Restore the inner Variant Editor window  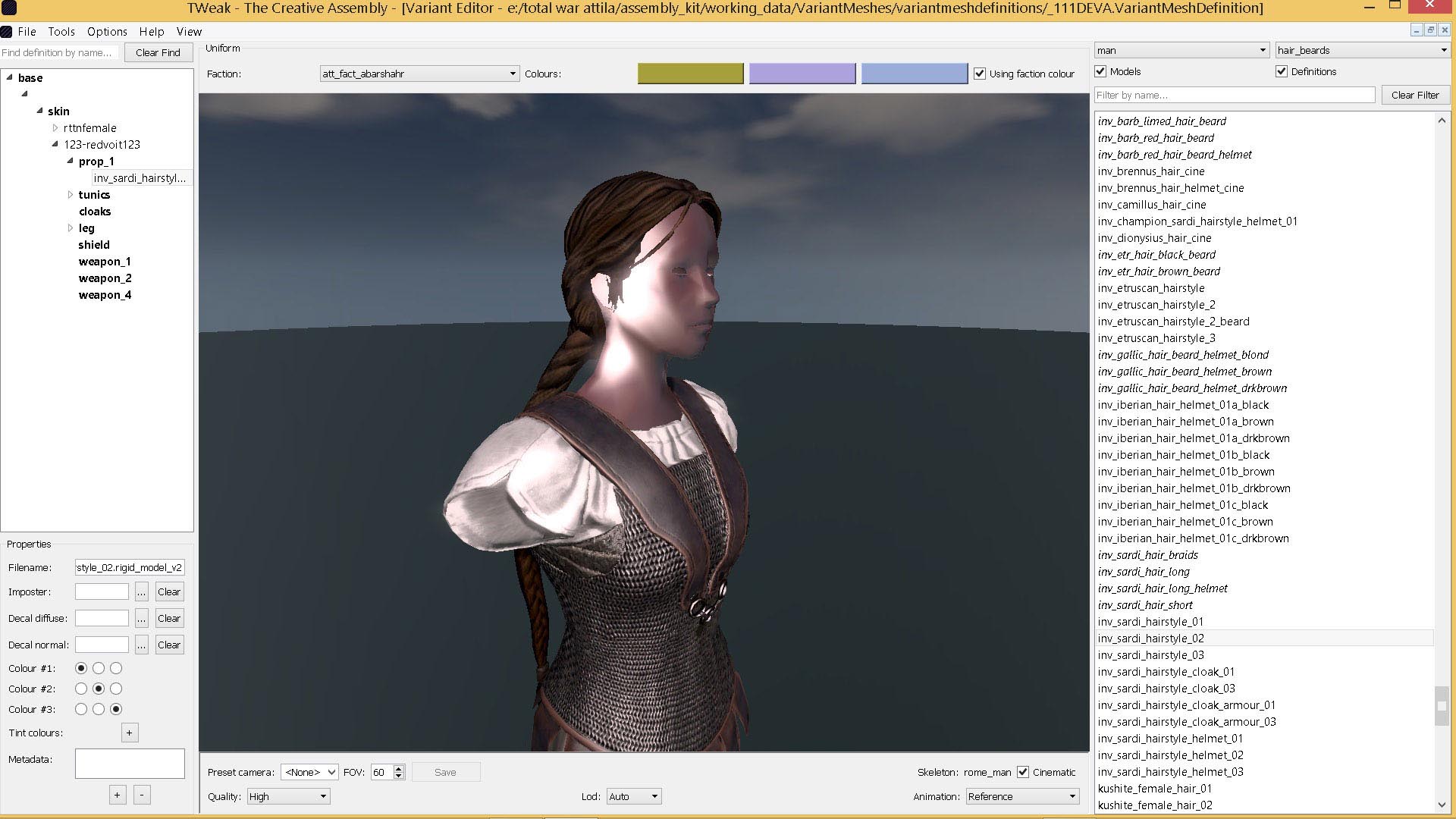coord(1430,30)
